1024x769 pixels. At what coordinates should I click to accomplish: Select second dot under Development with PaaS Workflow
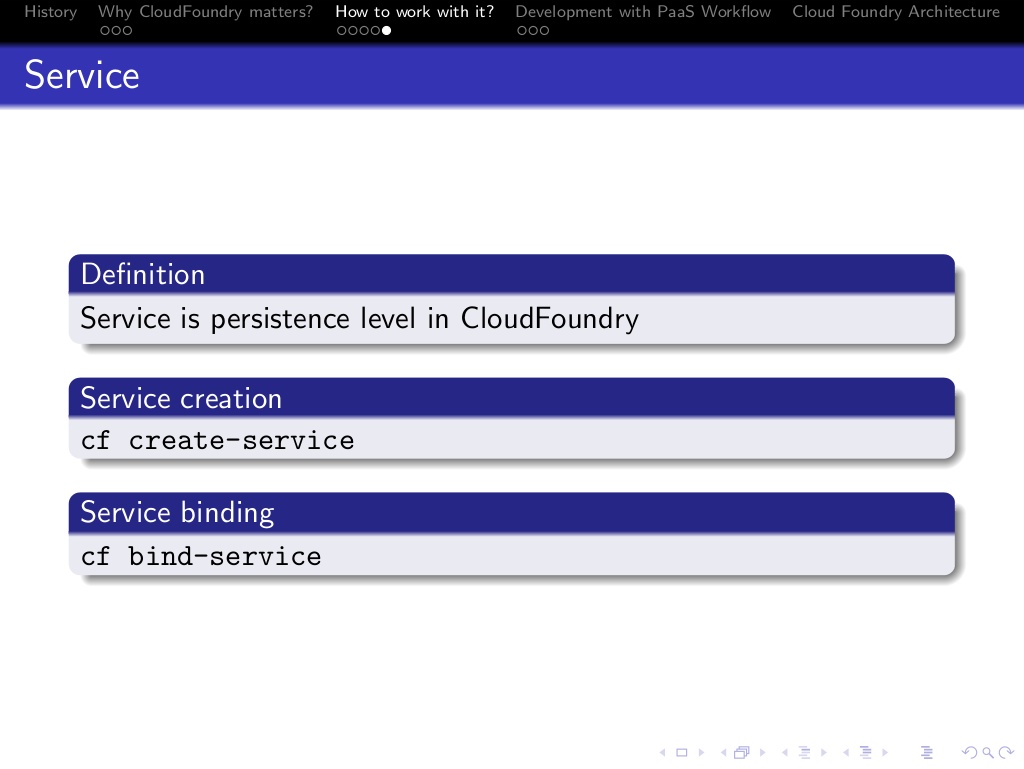533,30
